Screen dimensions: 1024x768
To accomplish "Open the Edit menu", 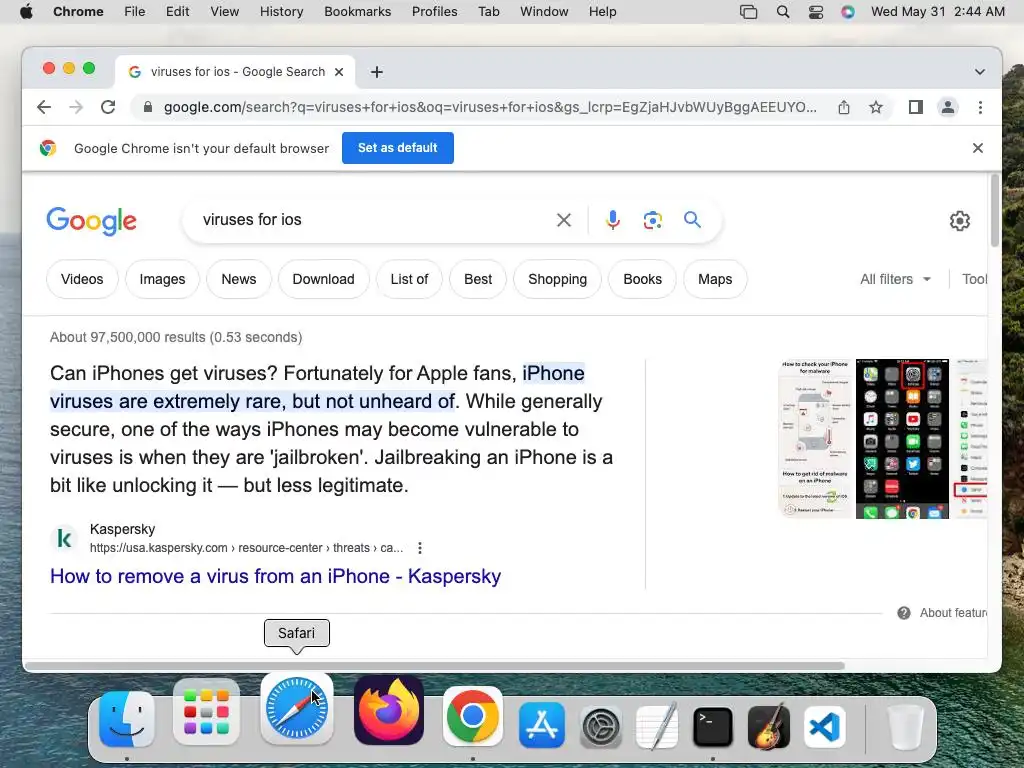I will tap(178, 12).
